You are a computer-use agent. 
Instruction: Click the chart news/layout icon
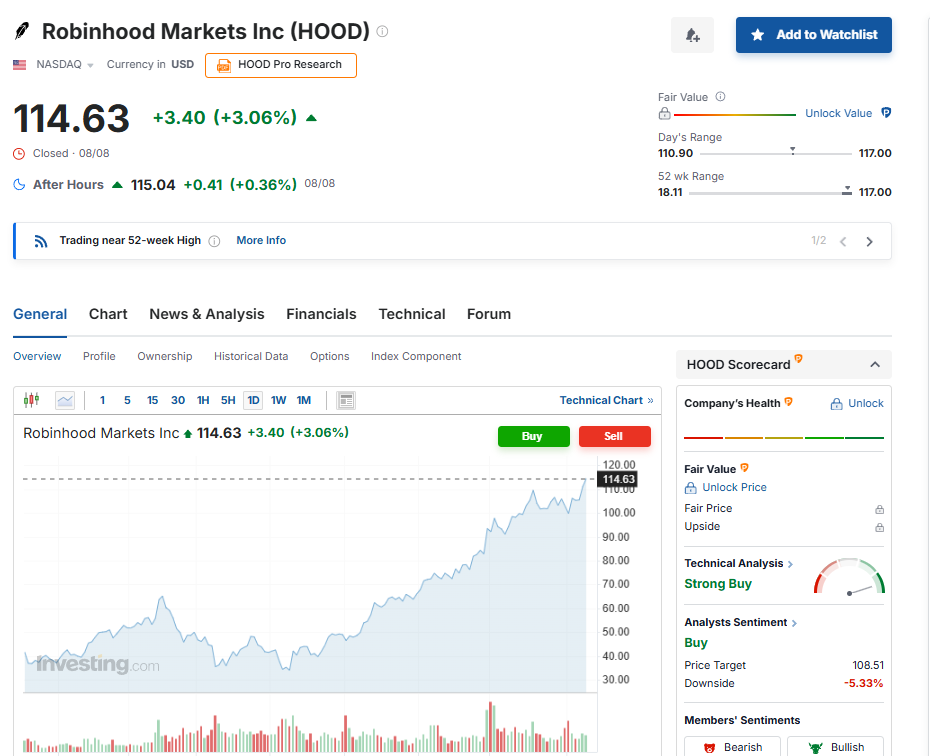(x=346, y=401)
